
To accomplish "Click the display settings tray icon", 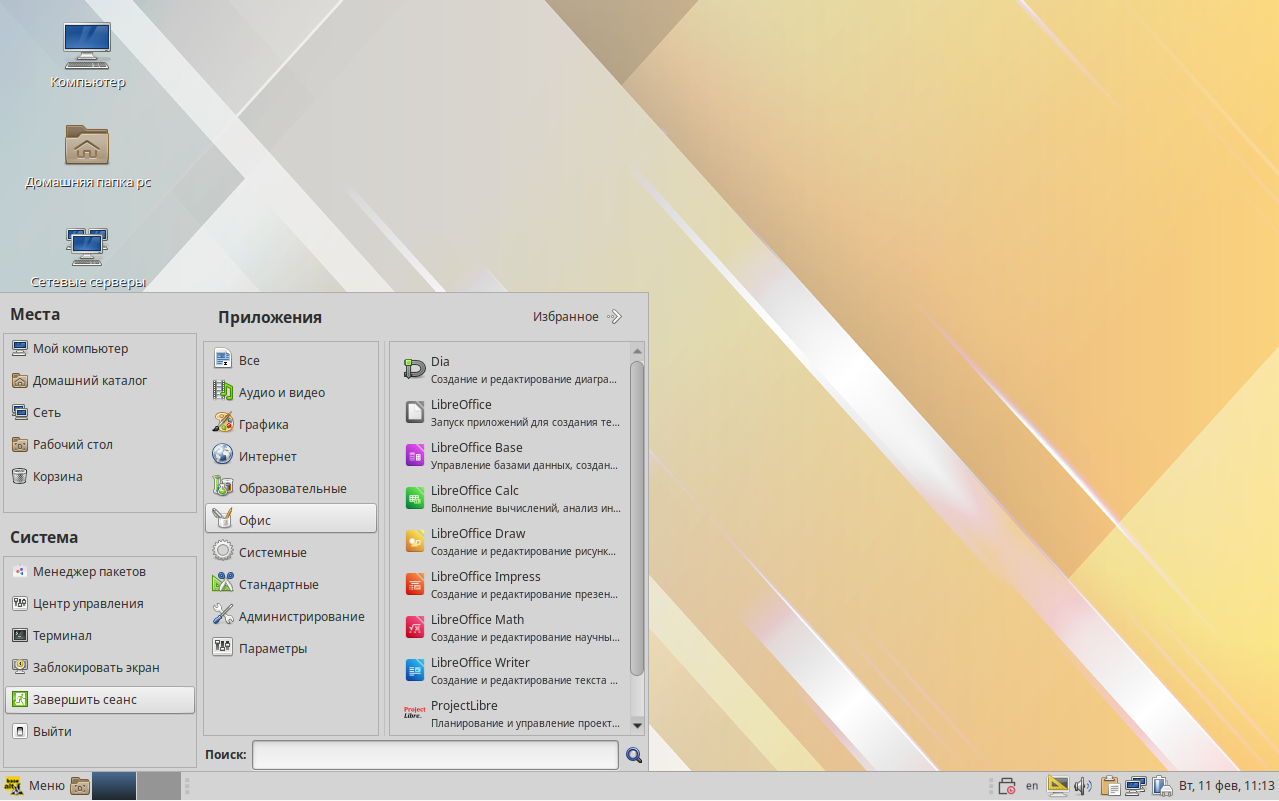I will click(x=1058, y=786).
